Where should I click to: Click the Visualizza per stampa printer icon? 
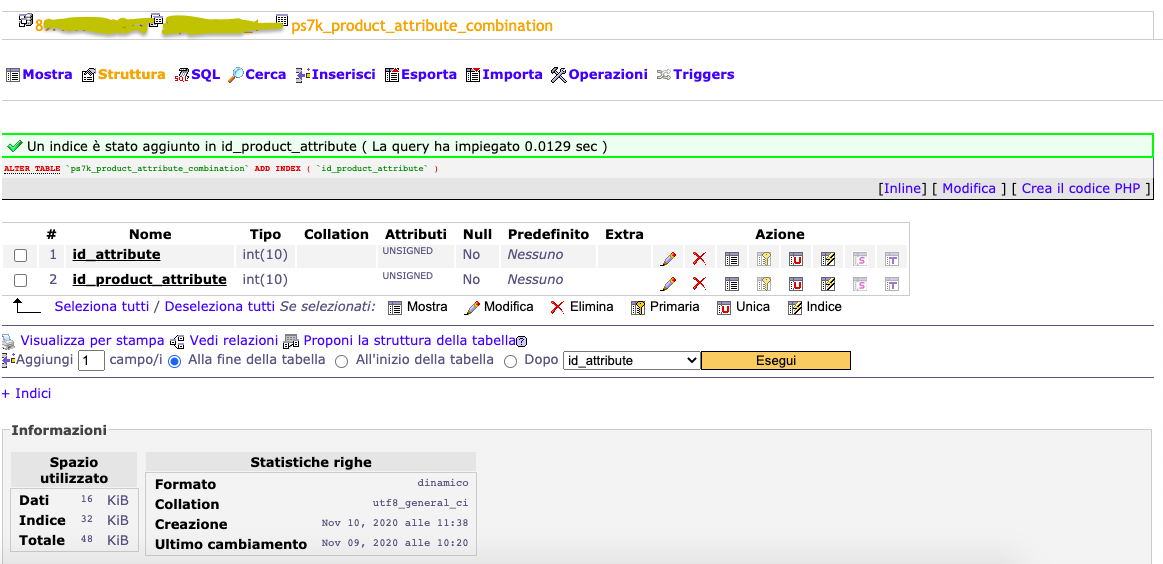point(8,341)
